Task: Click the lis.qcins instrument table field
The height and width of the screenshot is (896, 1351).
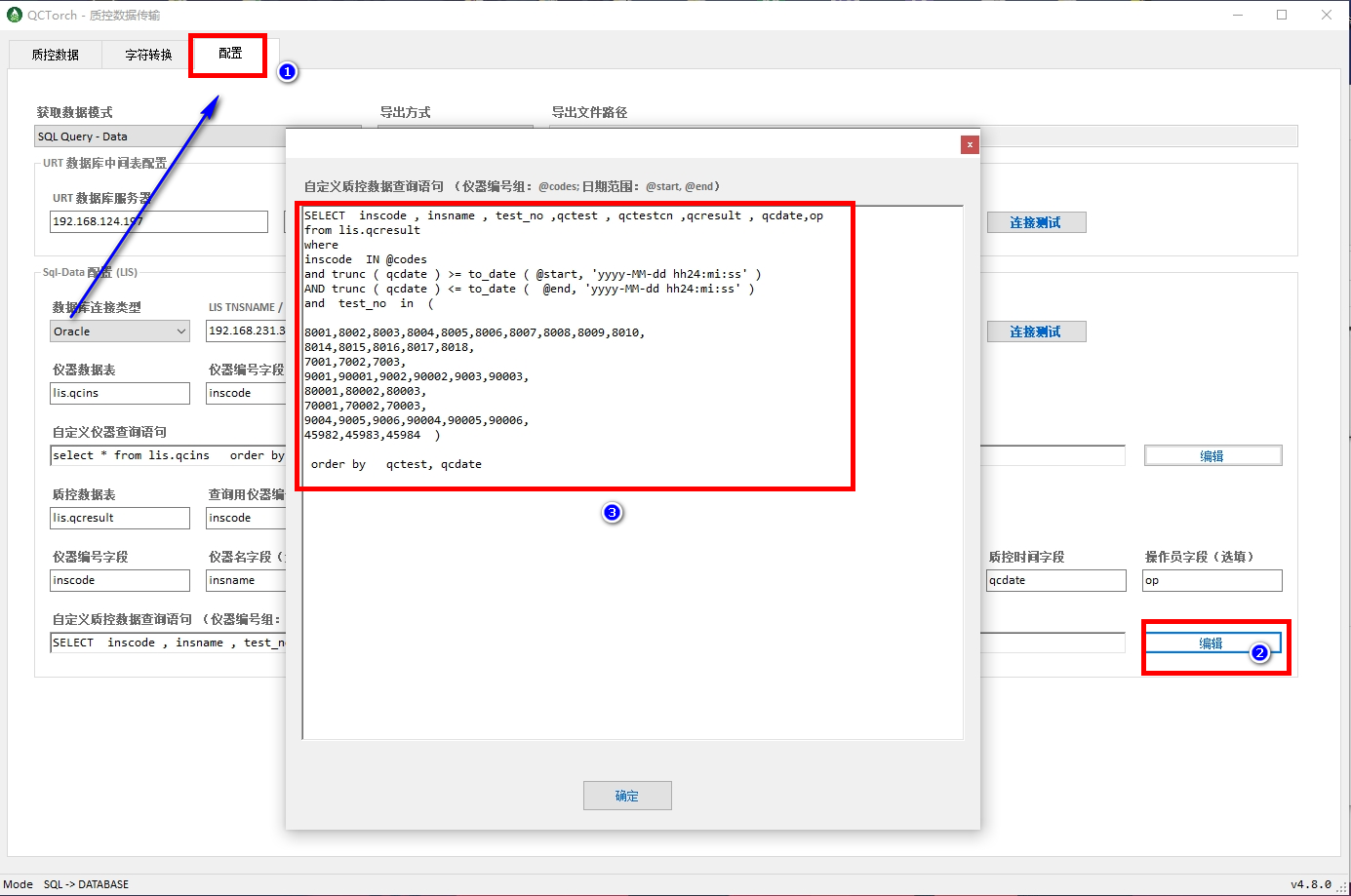Action: pos(119,393)
